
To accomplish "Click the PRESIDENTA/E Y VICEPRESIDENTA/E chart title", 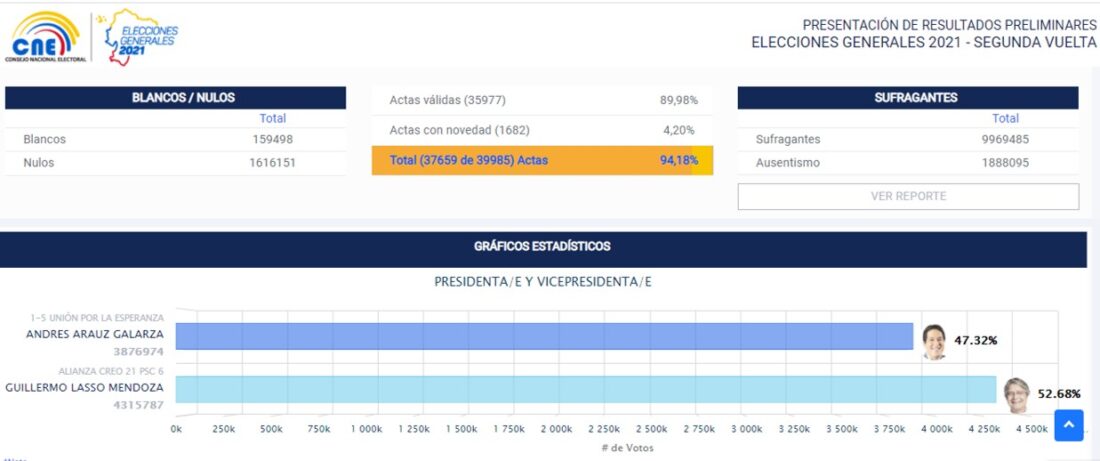I will 543,282.
